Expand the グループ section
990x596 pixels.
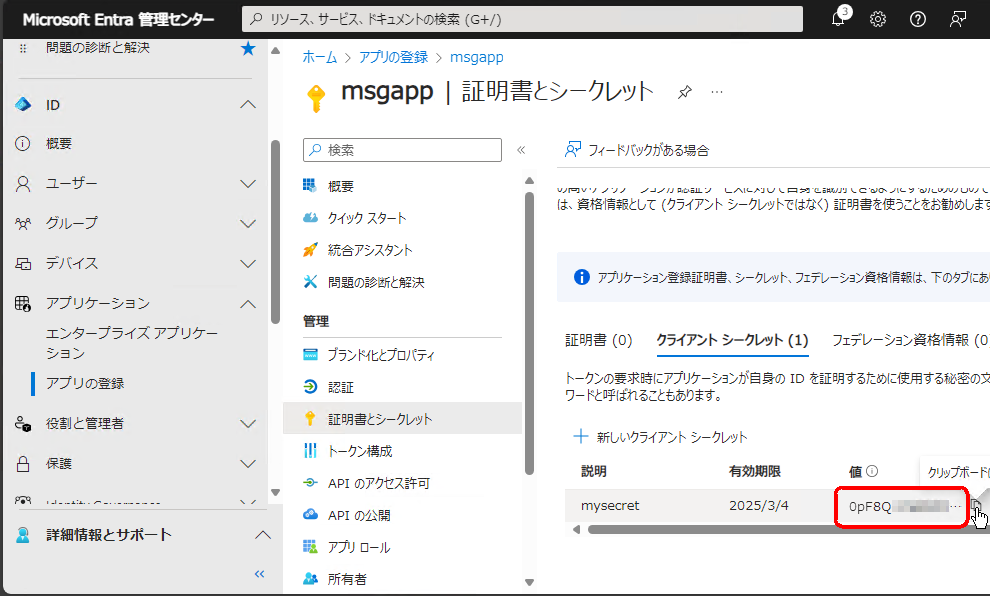(x=248, y=223)
